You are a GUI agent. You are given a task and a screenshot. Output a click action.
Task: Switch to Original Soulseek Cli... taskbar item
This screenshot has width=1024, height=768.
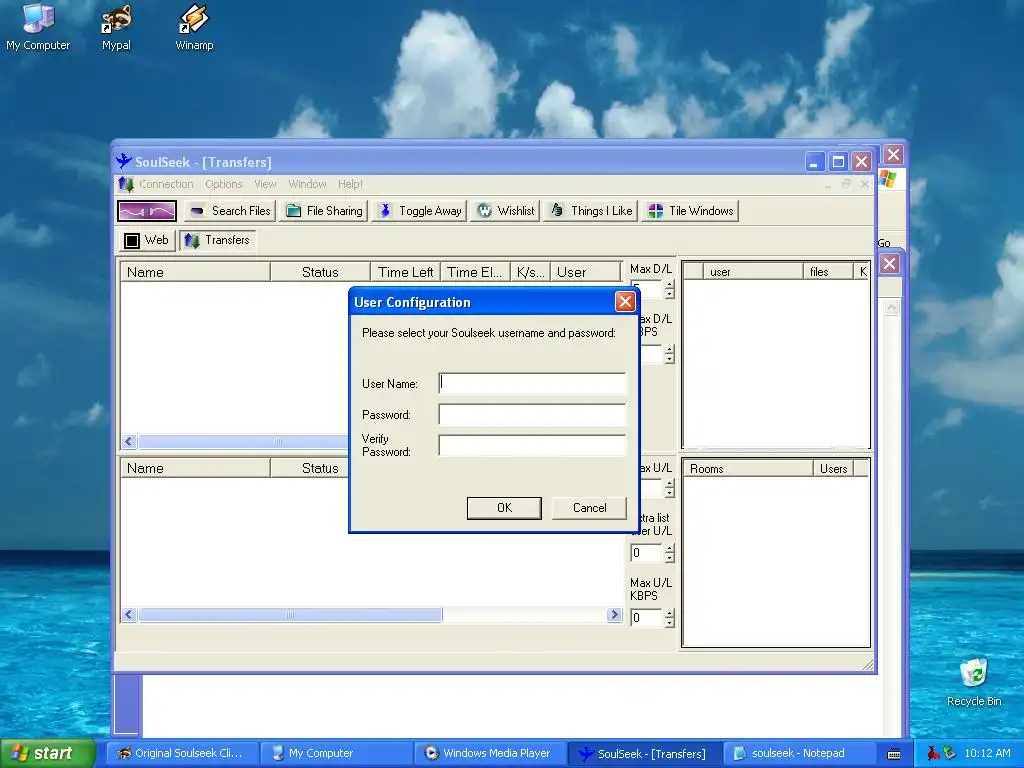pyautogui.click(x=181, y=753)
